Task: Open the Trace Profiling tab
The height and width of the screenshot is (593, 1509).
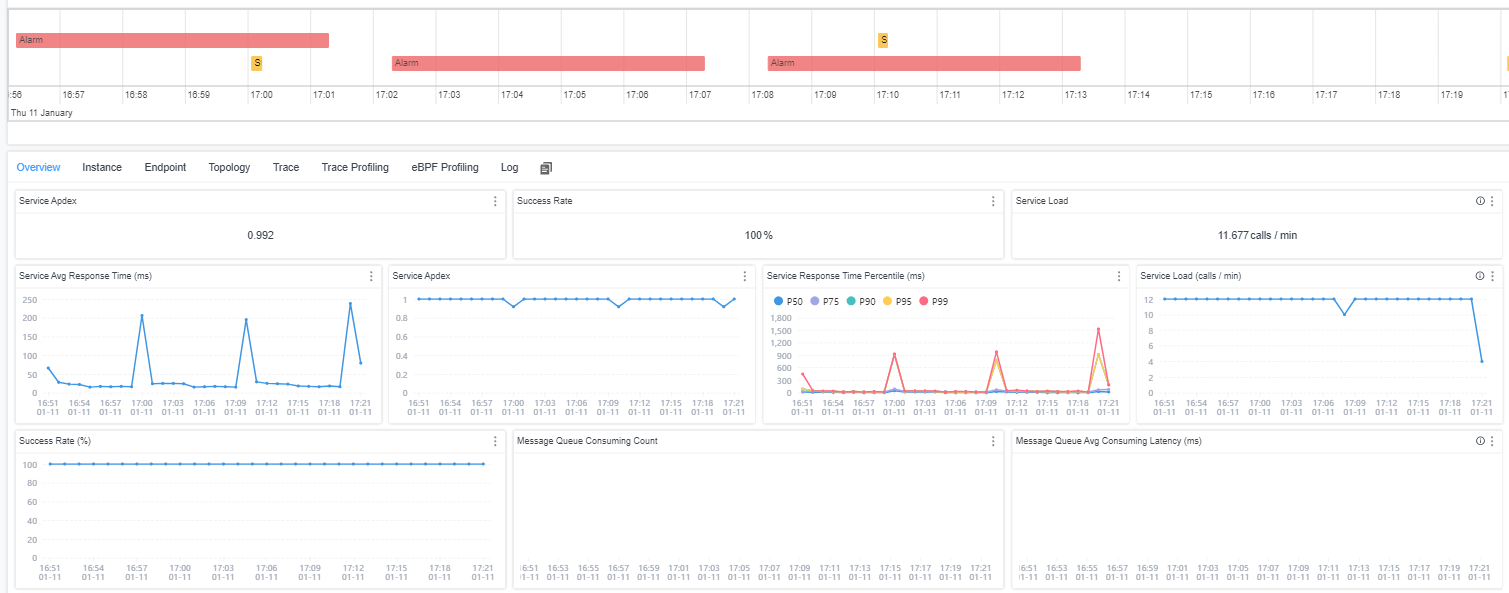Action: tap(355, 168)
